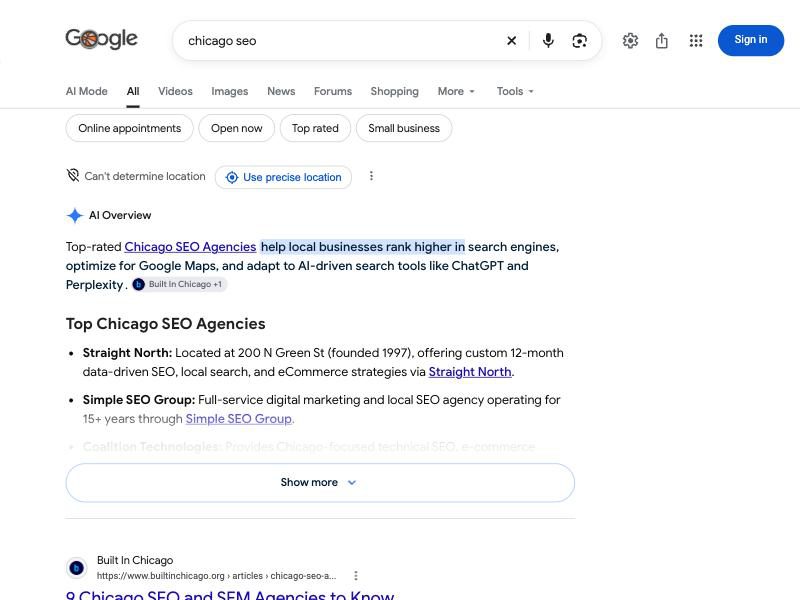The width and height of the screenshot is (800, 600).
Task: Click the share icon in header
Action: (662, 40)
